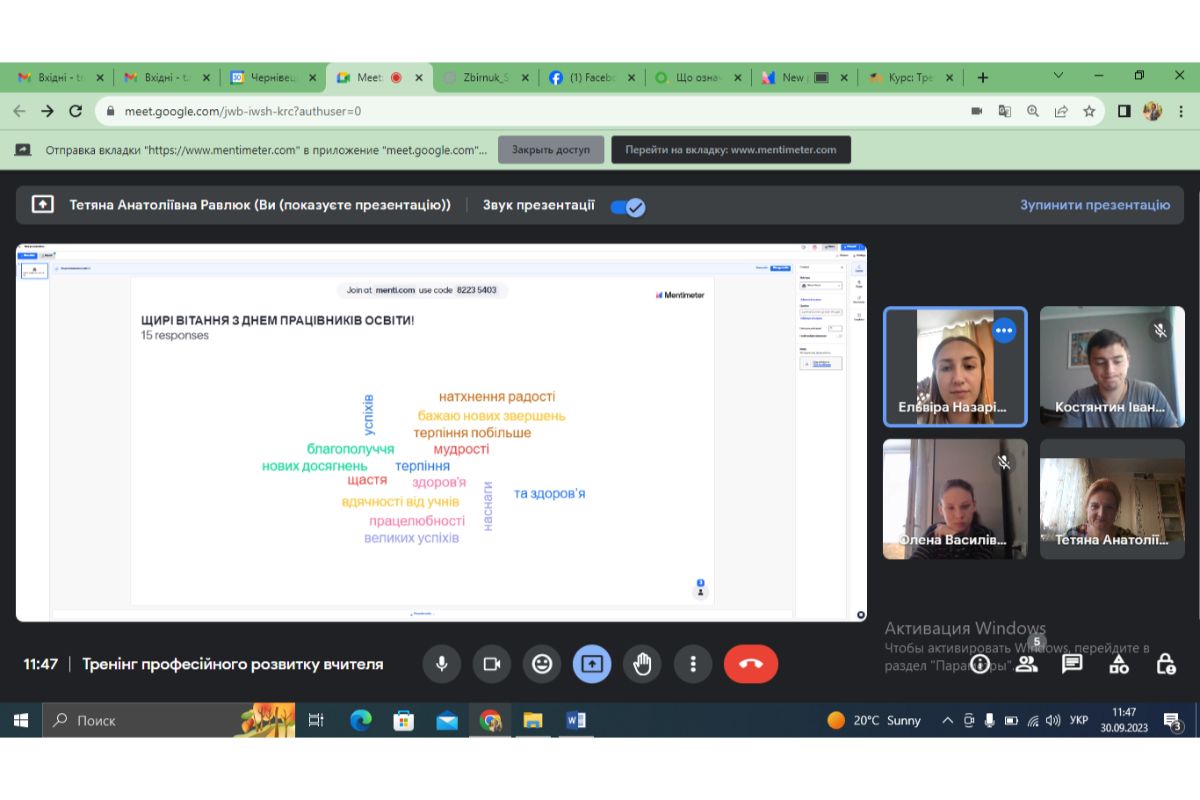Click Закрыть доступ button
The height and width of the screenshot is (800, 1200).
pyautogui.click(x=551, y=150)
